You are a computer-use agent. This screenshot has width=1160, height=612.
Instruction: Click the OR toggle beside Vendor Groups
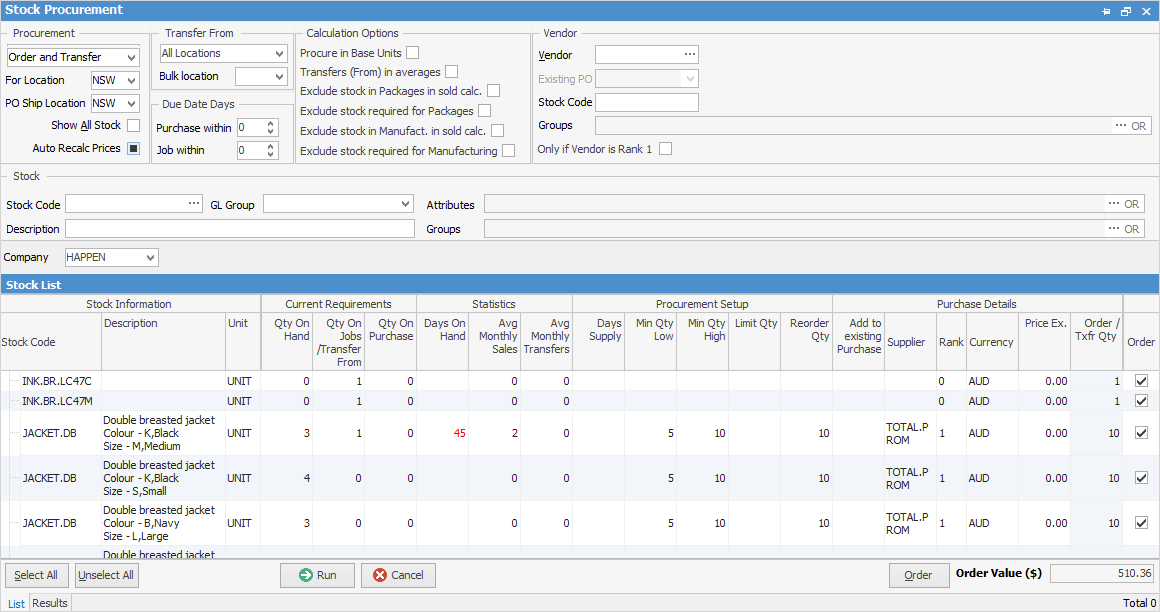coord(1138,126)
